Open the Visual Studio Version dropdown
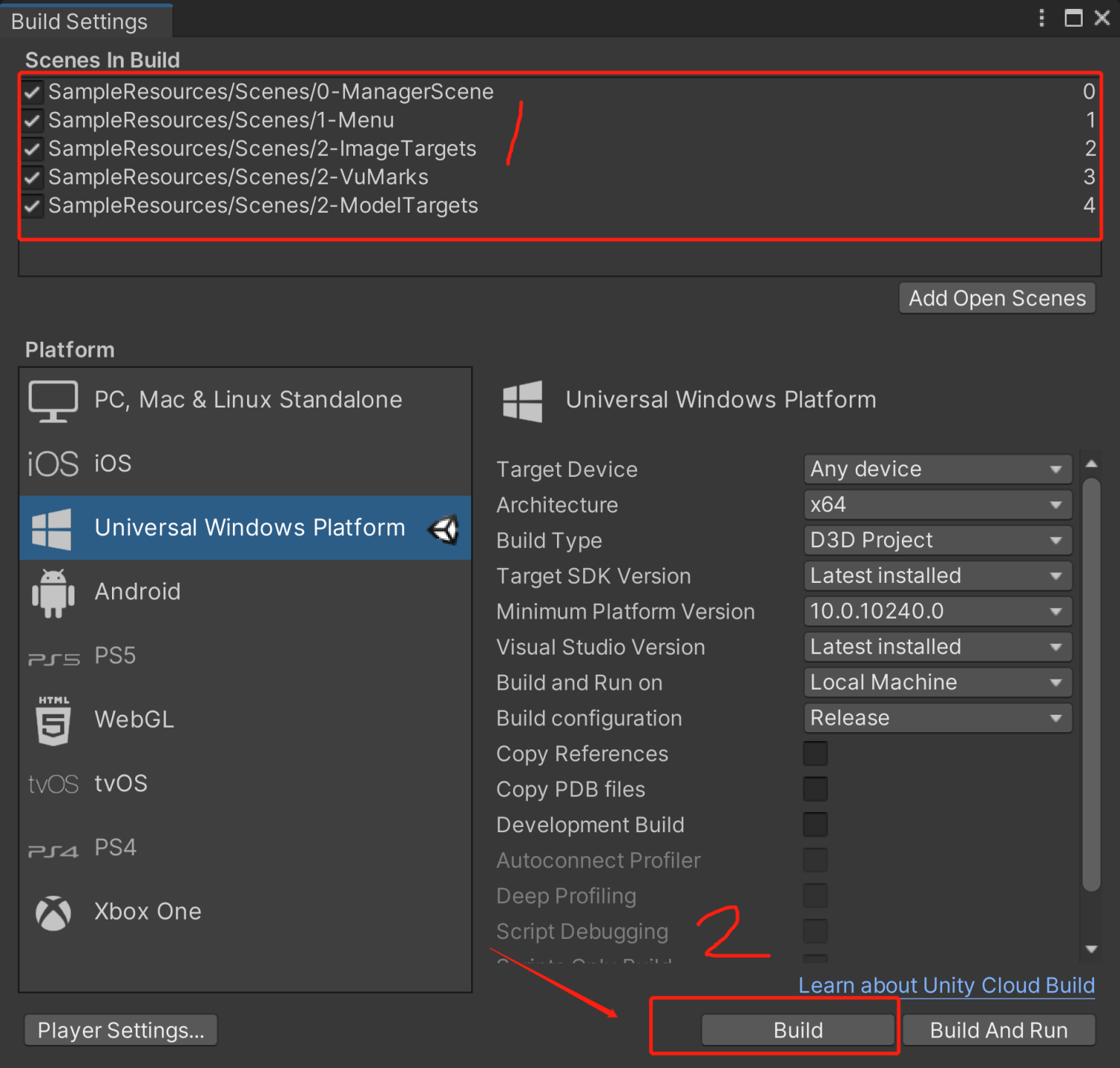The image size is (1120, 1068). click(938, 647)
